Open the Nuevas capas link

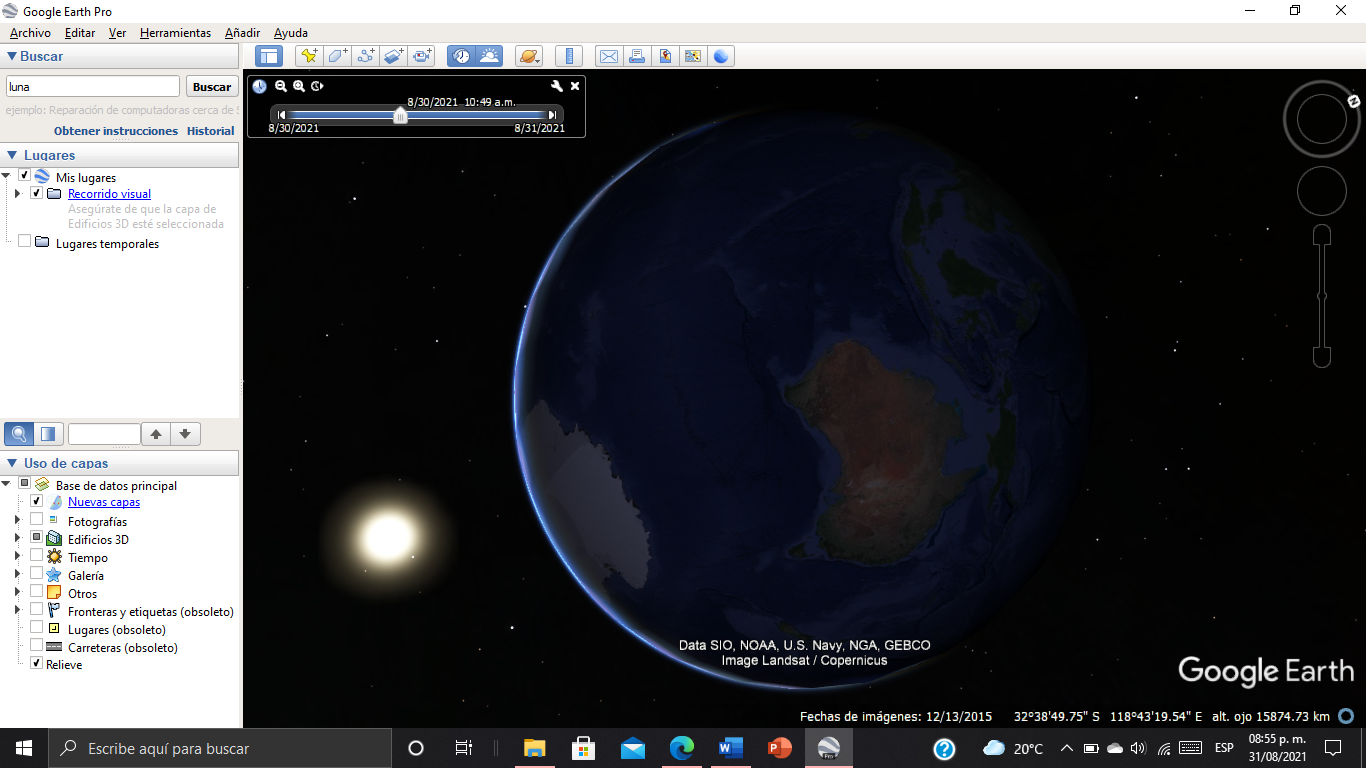104,502
